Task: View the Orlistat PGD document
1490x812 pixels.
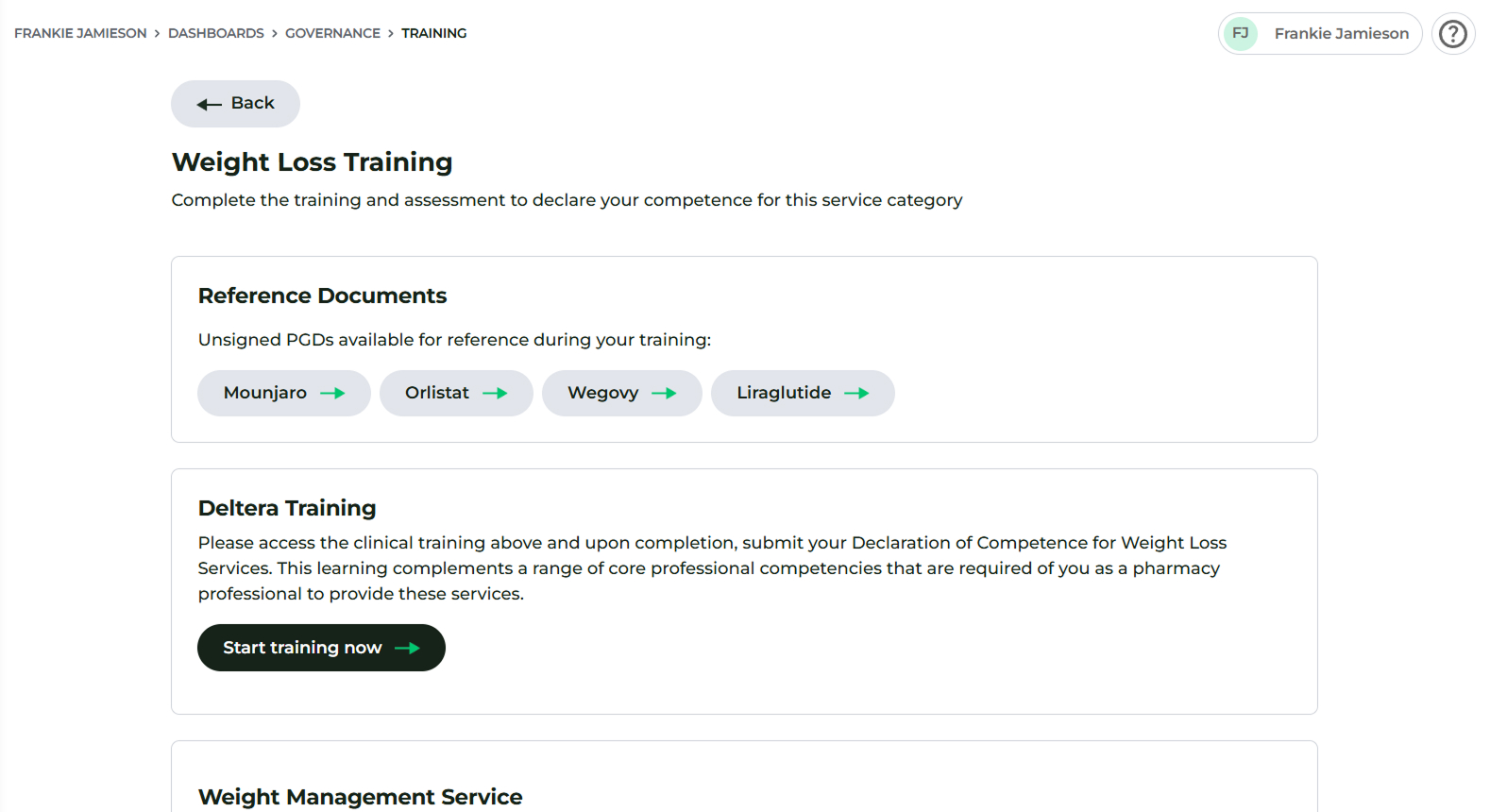Action: tap(437, 393)
